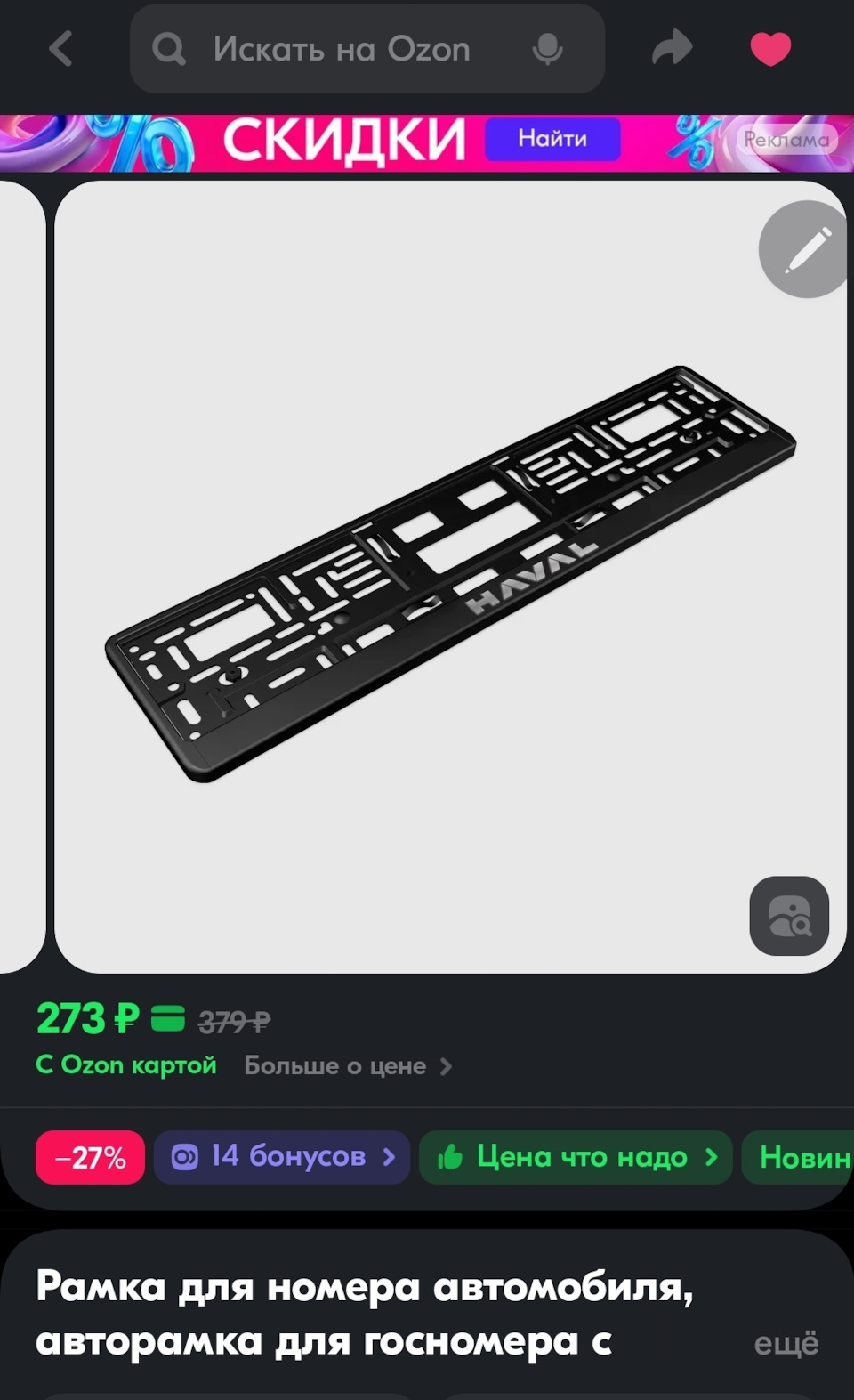
Task: Toggle the red heart favorite
Action: [x=770, y=49]
